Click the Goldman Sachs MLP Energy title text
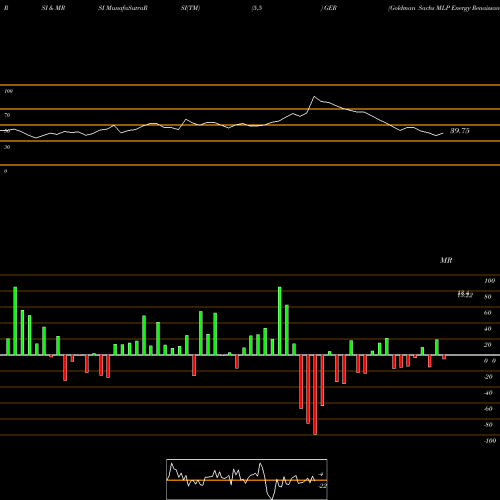This screenshot has height=500, width=500. pos(444,8)
